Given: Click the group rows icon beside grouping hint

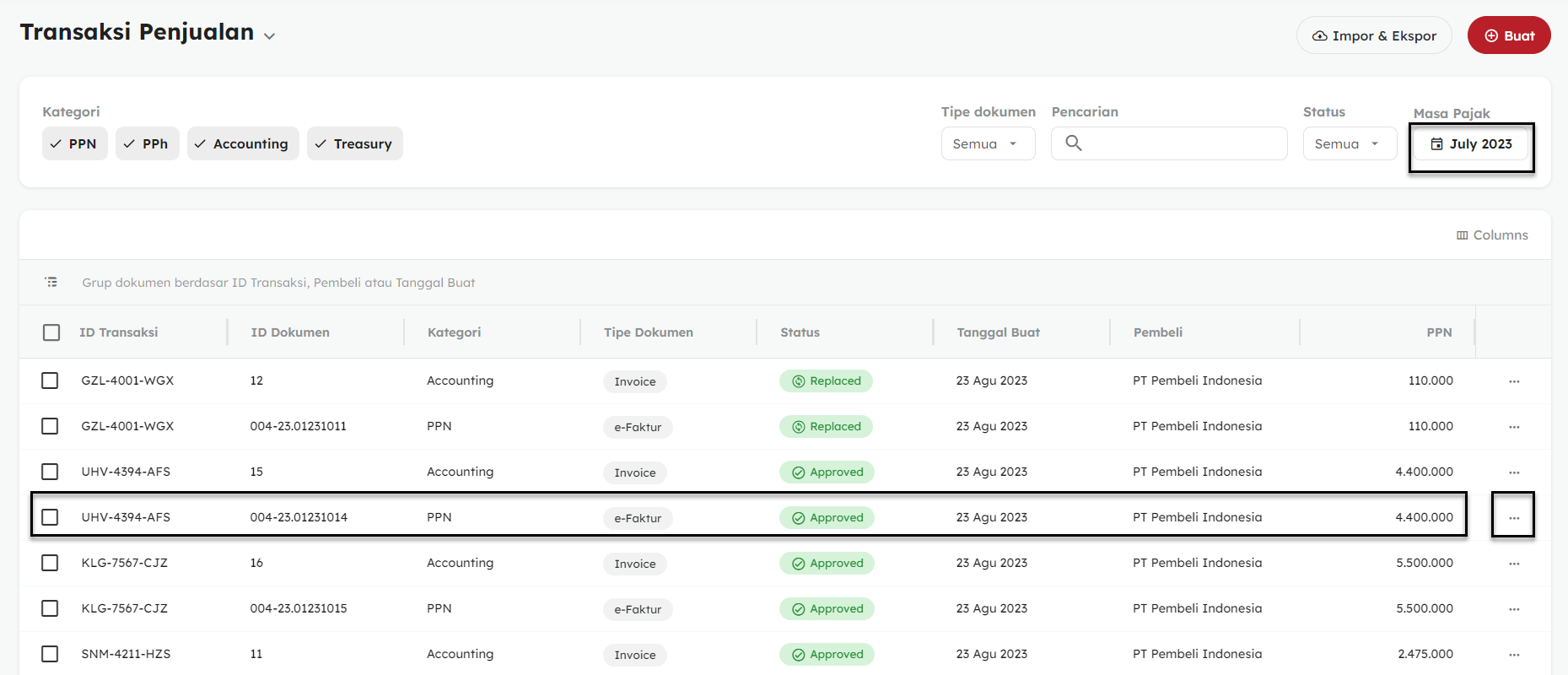Looking at the screenshot, I should pyautogui.click(x=51, y=282).
